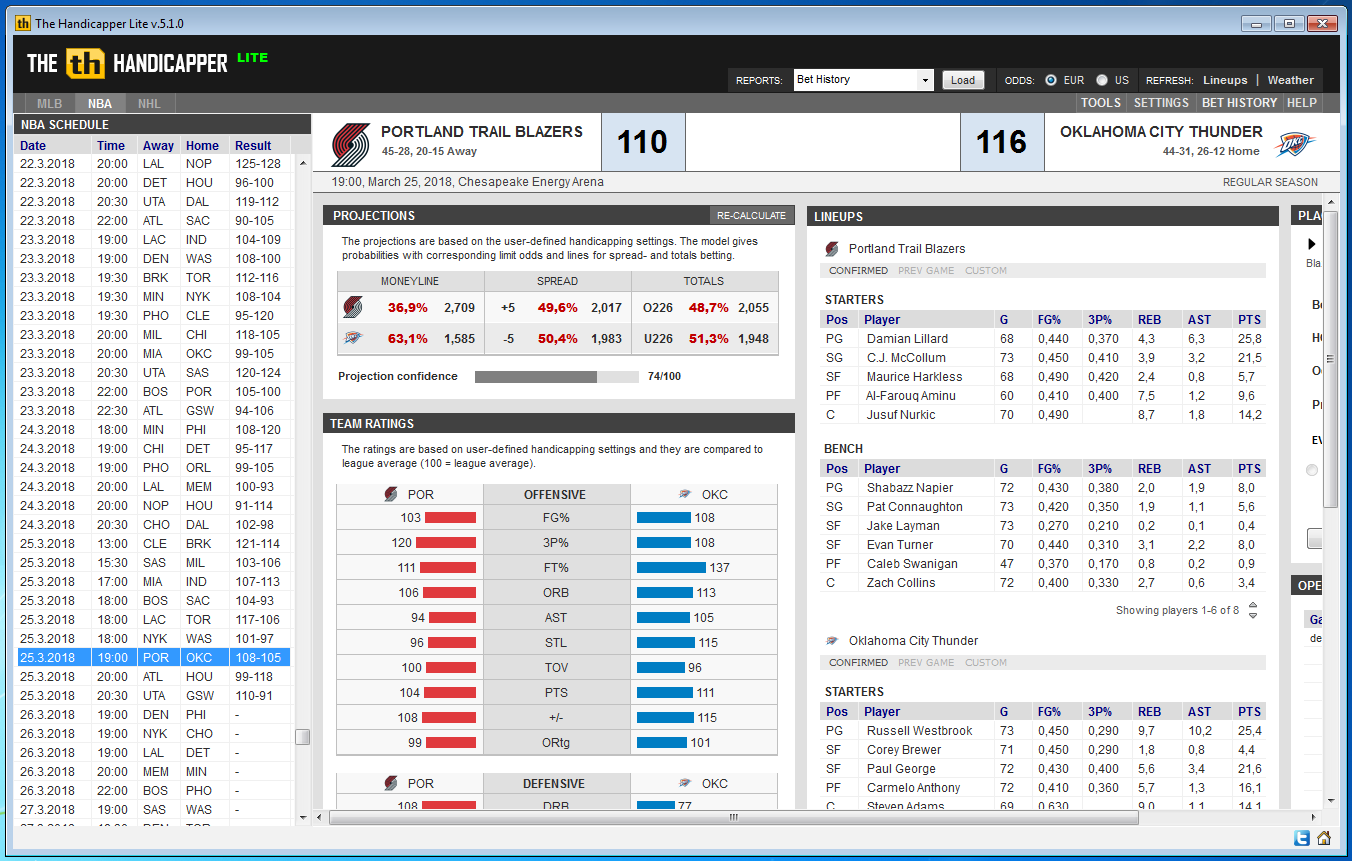
Task: Click the home icon in status bar
Action: (1324, 838)
